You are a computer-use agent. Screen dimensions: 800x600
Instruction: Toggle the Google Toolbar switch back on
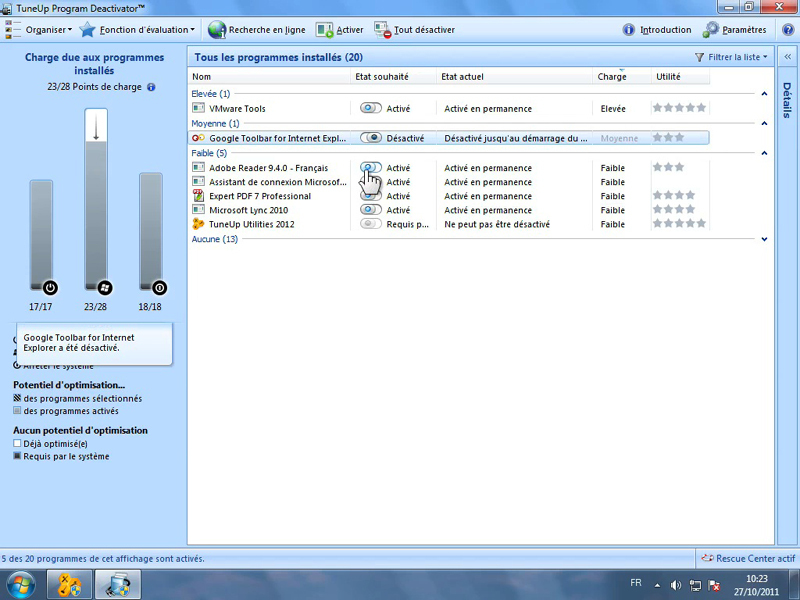point(370,138)
